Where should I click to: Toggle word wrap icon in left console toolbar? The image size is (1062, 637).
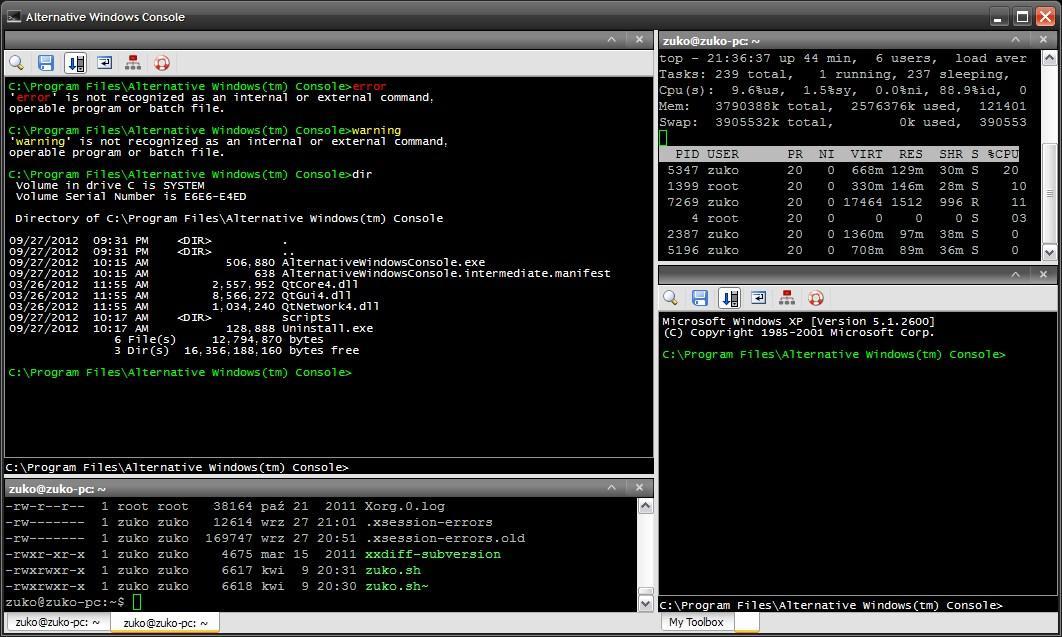click(104, 63)
